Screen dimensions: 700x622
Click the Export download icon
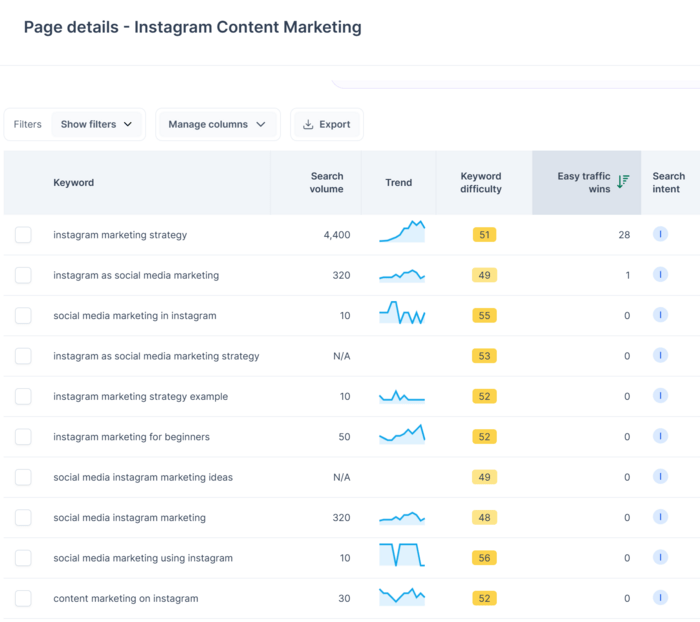point(308,125)
